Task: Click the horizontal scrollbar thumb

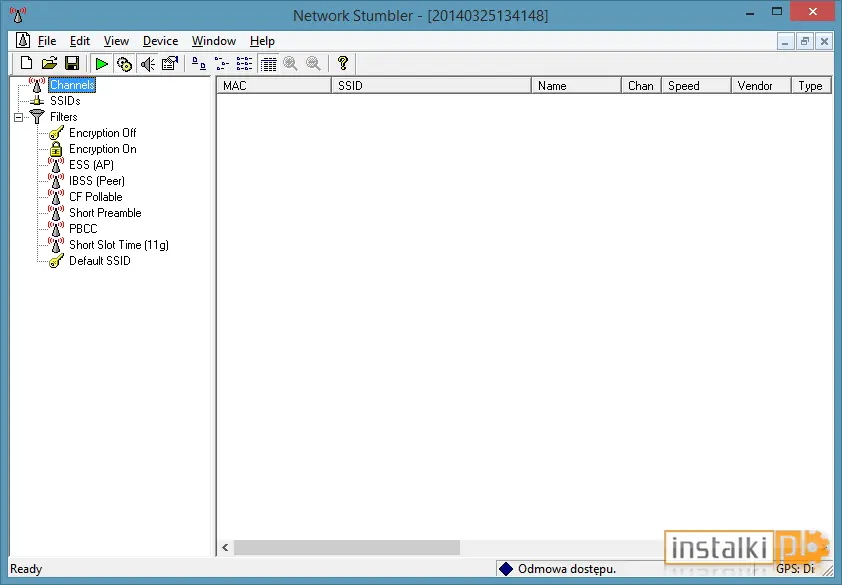Action: coord(346,547)
